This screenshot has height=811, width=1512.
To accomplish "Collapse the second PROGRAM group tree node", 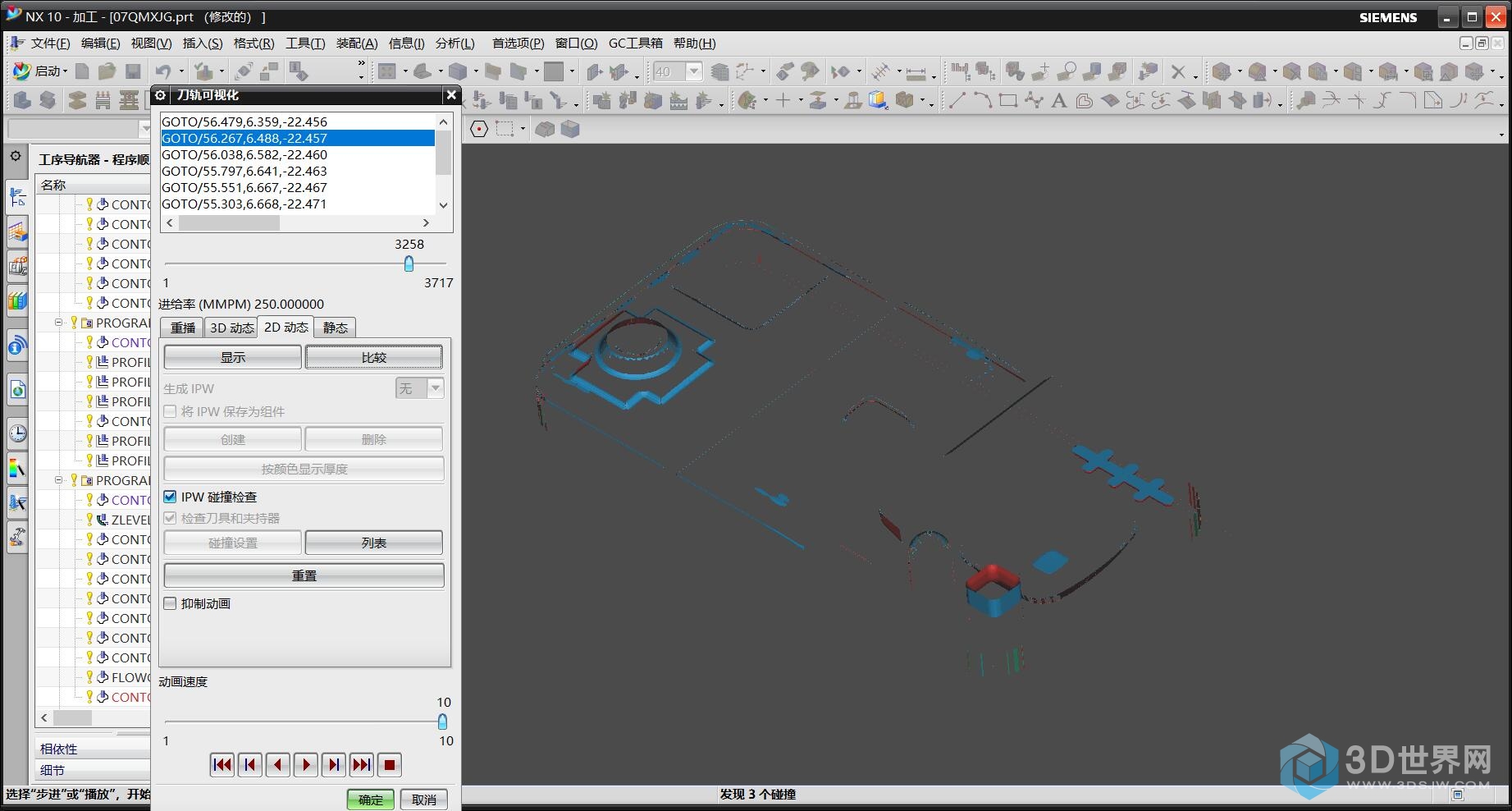I will pos(59,480).
